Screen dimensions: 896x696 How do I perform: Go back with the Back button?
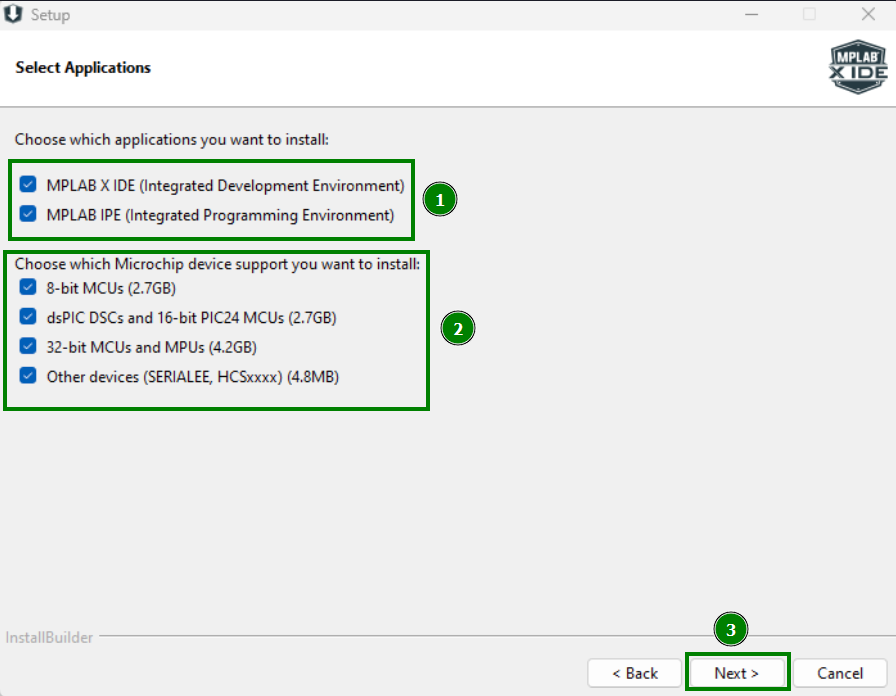coord(634,673)
